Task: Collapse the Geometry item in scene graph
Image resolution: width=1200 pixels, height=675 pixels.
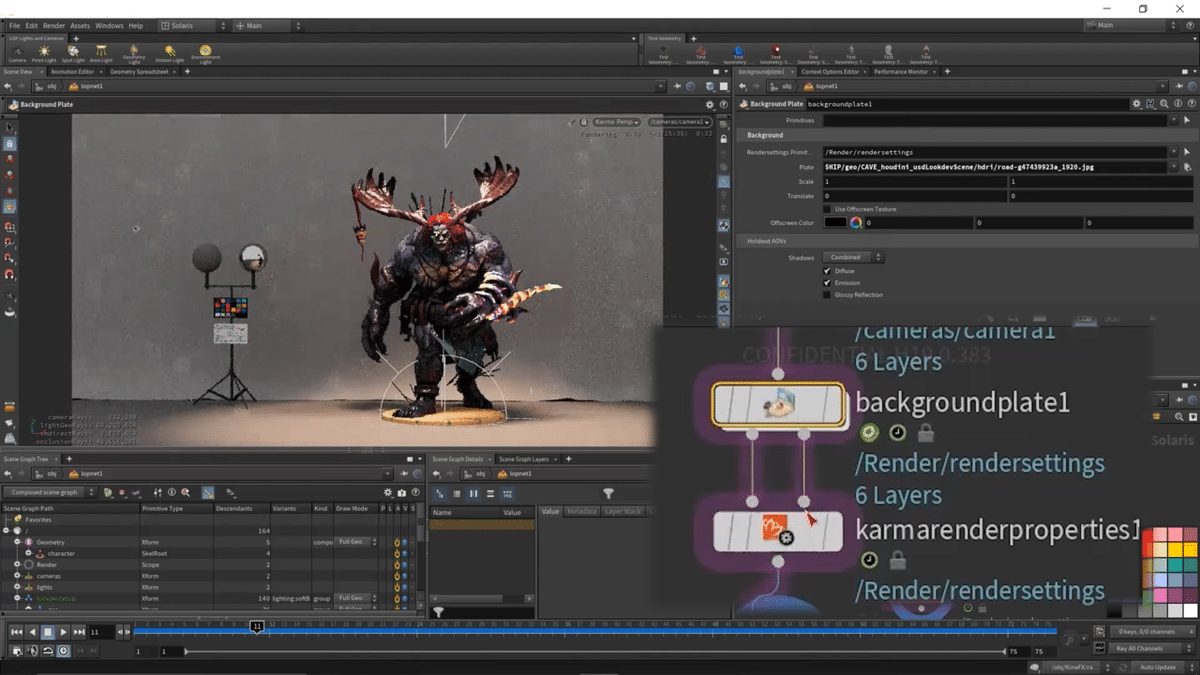Action: 17,542
